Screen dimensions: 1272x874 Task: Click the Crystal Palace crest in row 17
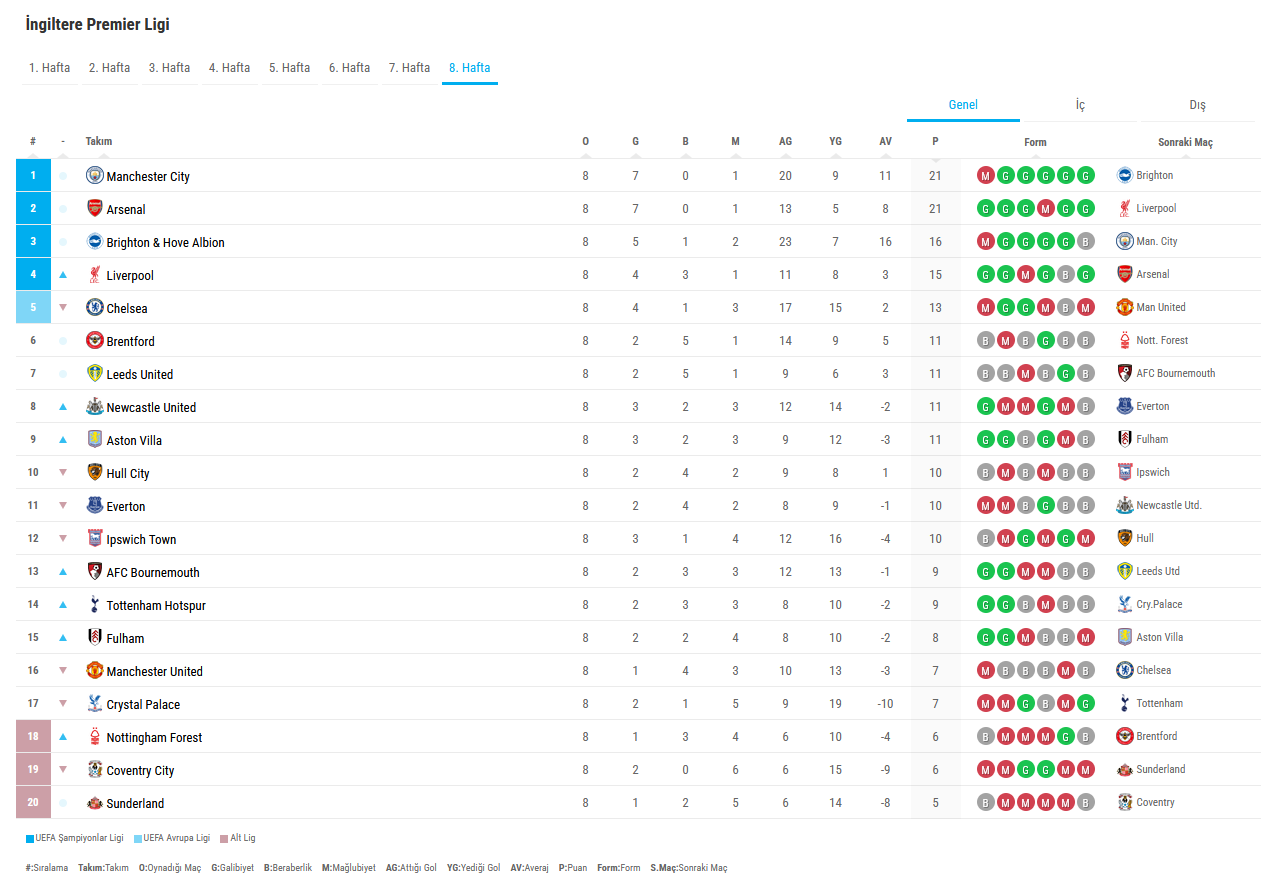click(x=95, y=703)
